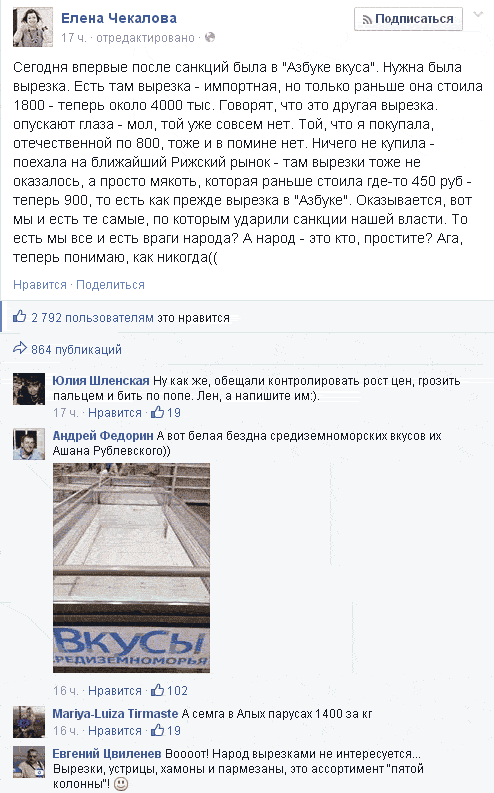Like Андрей Федорин's comment via Нравится

[115, 691]
